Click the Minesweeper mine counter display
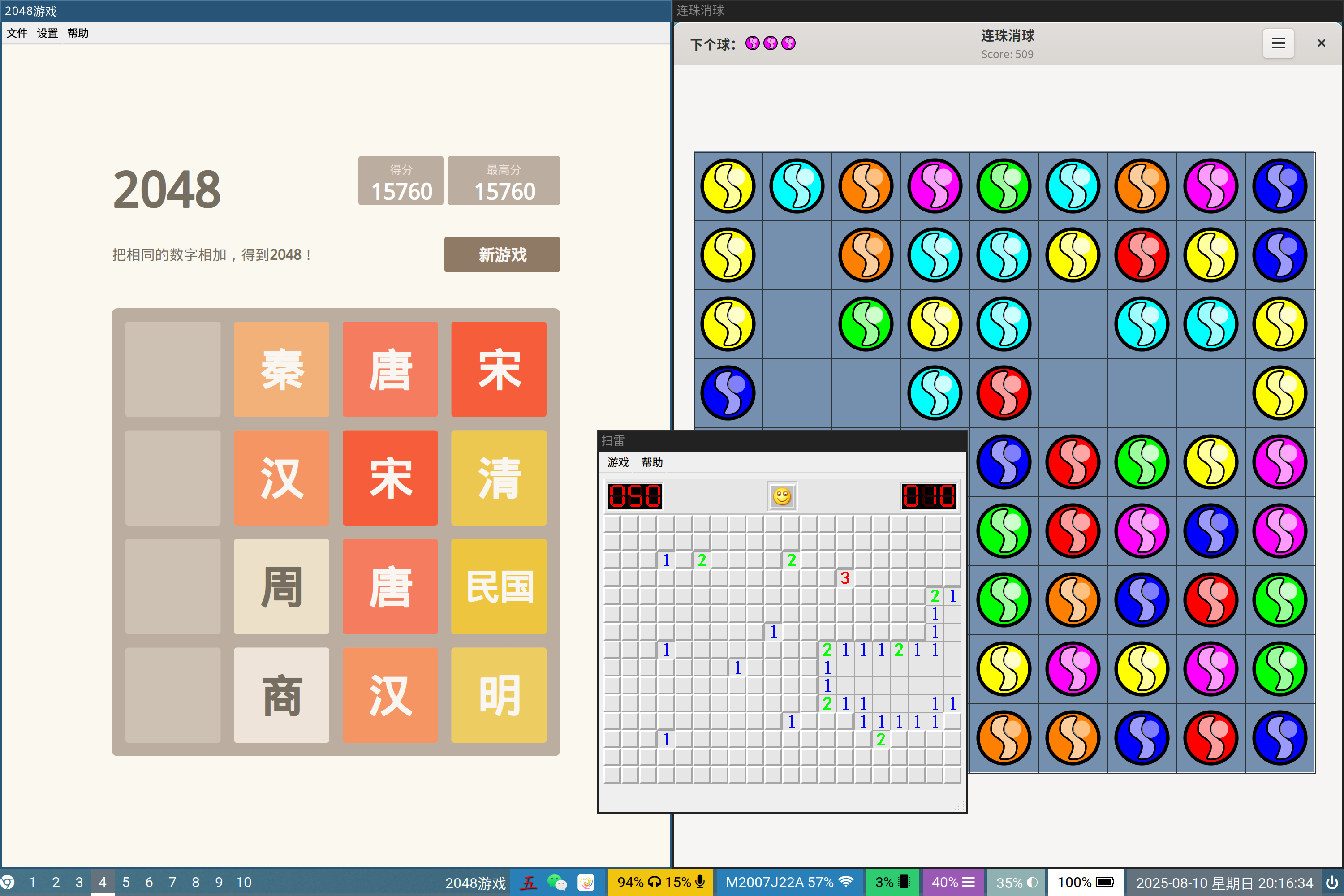The width and height of the screenshot is (1344, 896). [635, 496]
